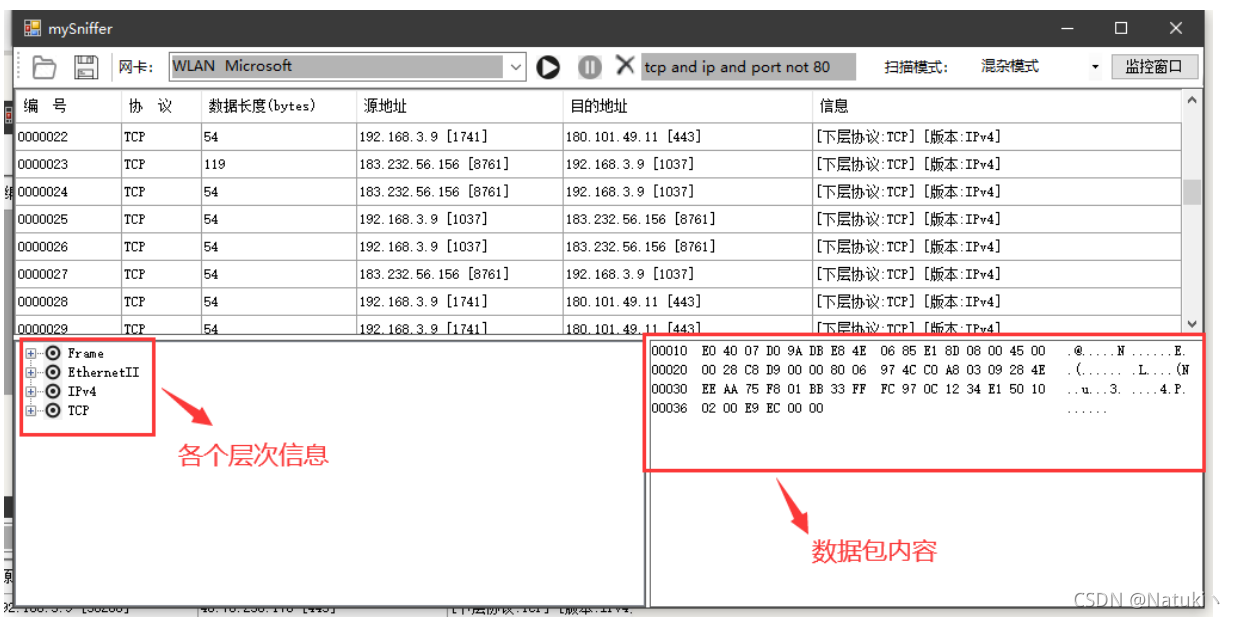
Task: Sort by the 信息 column header
Action: tap(996, 106)
